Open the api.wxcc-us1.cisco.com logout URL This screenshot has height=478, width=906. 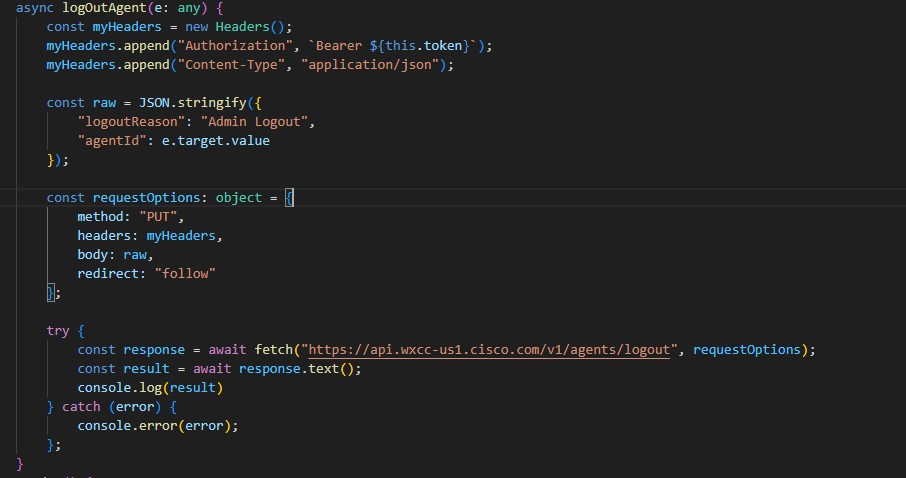coord(489,350)
